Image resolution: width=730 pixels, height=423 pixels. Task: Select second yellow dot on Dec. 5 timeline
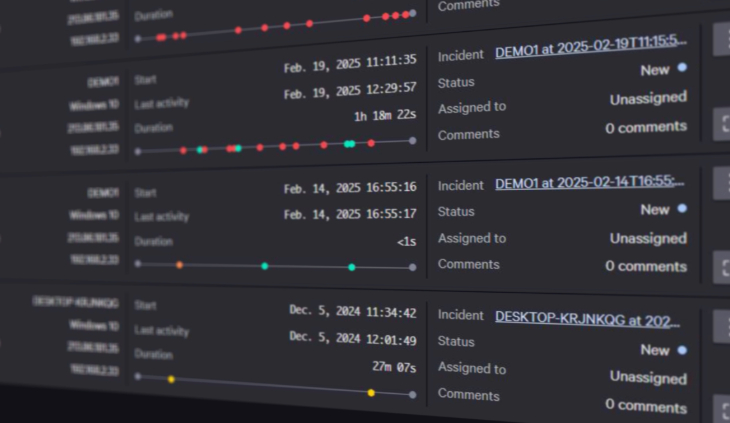click(371, 393)
